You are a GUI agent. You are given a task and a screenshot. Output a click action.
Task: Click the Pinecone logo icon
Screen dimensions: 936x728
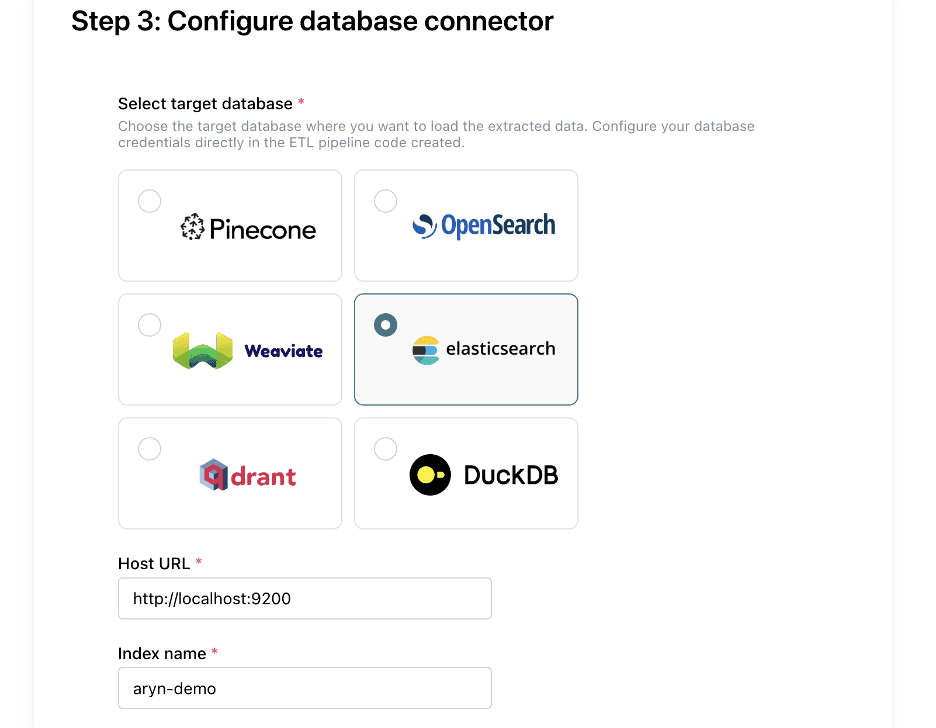pos(191,227)
